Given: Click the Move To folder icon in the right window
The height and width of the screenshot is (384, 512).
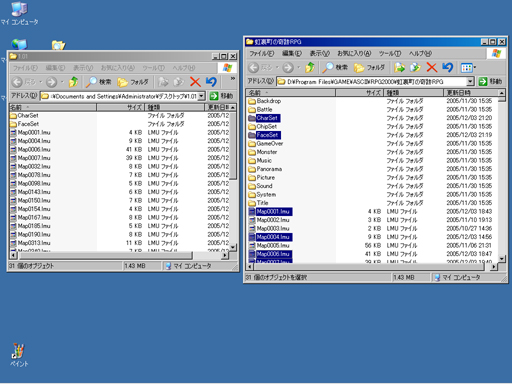Looking at the screenshot, I should click(399, 67).
